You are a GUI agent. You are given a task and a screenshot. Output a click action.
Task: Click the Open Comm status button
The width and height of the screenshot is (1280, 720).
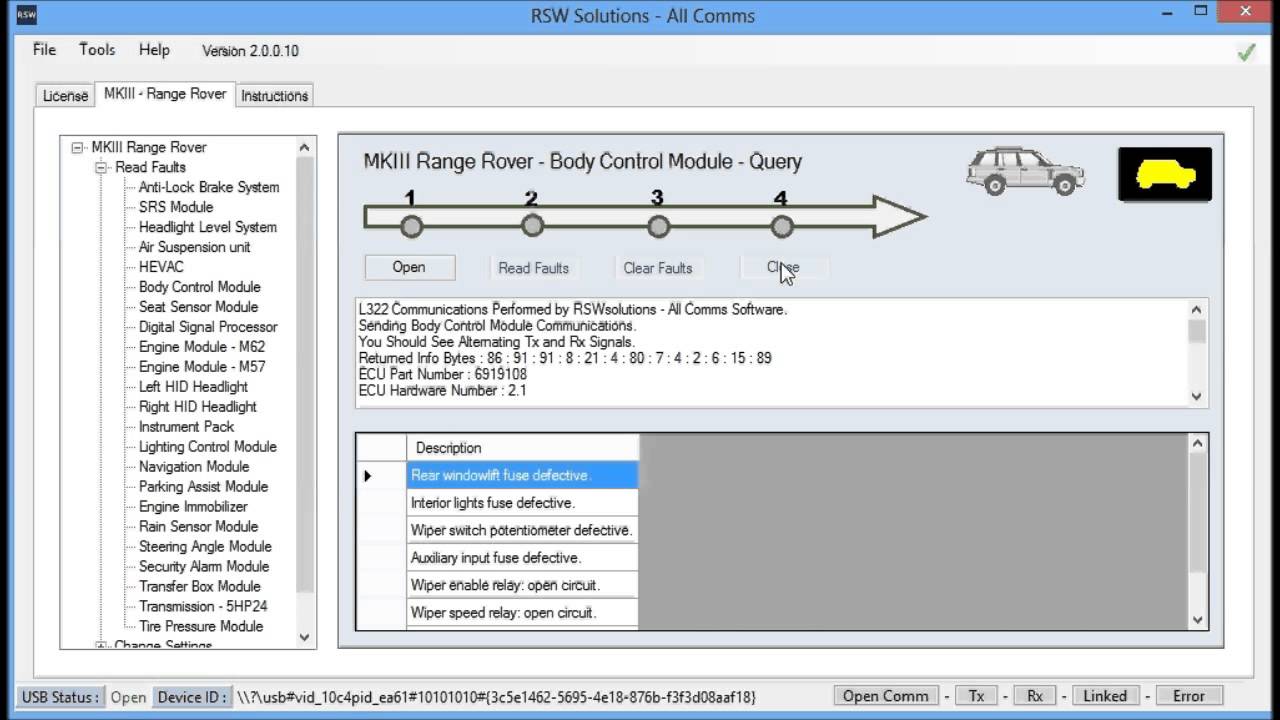[x=886, y=696]
